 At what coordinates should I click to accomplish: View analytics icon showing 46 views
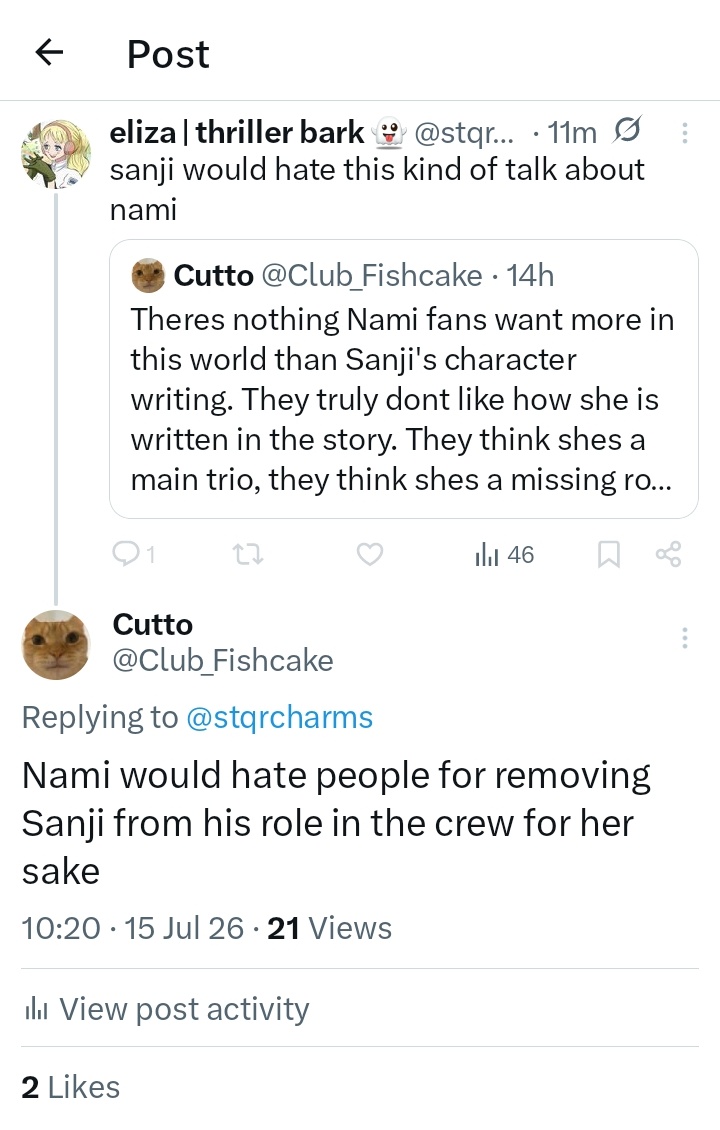pos(504,554)
